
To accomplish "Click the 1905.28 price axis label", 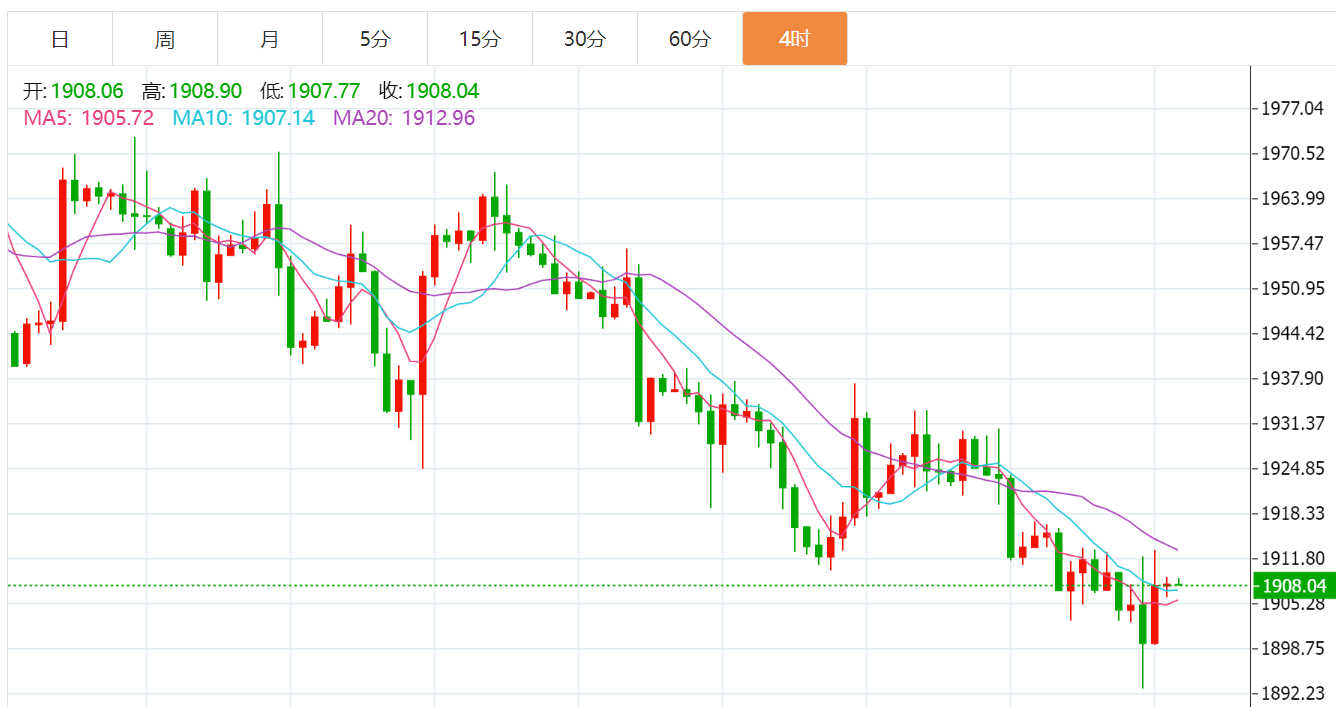I will click(x=1294, y=603).
